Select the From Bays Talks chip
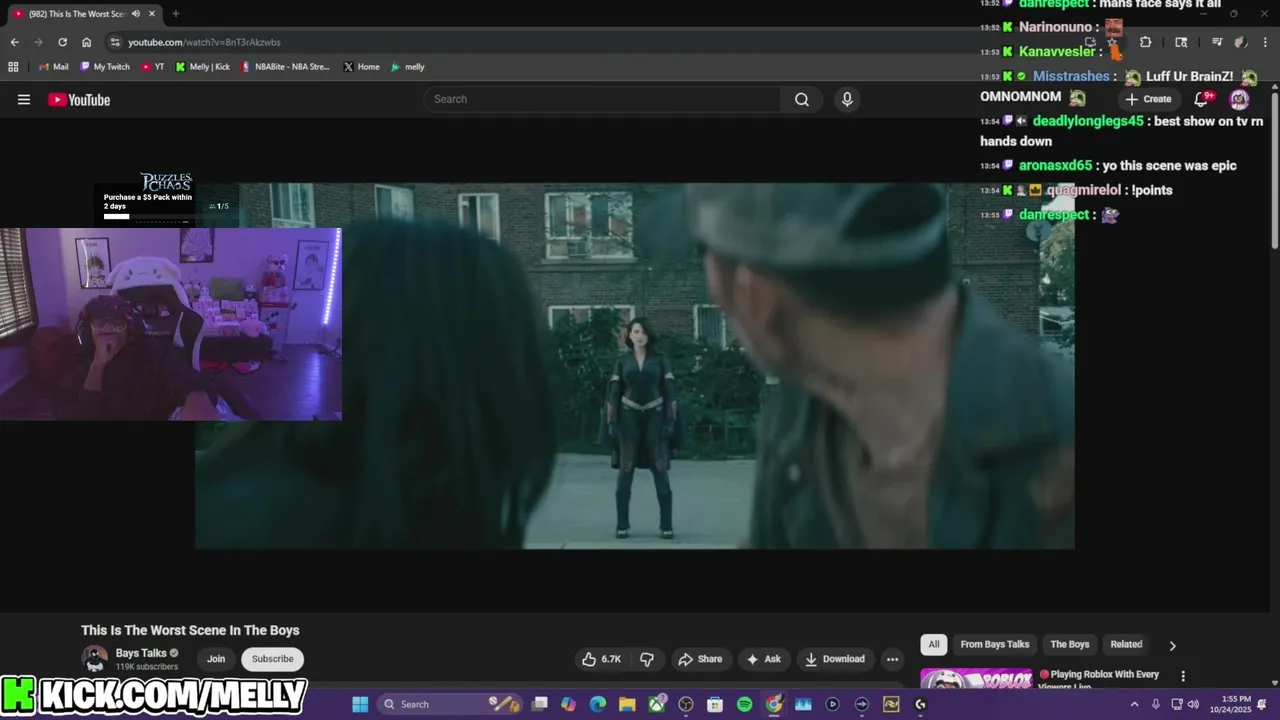The width and height of the screenshot is (1280, 720). [x=995, y=644]
